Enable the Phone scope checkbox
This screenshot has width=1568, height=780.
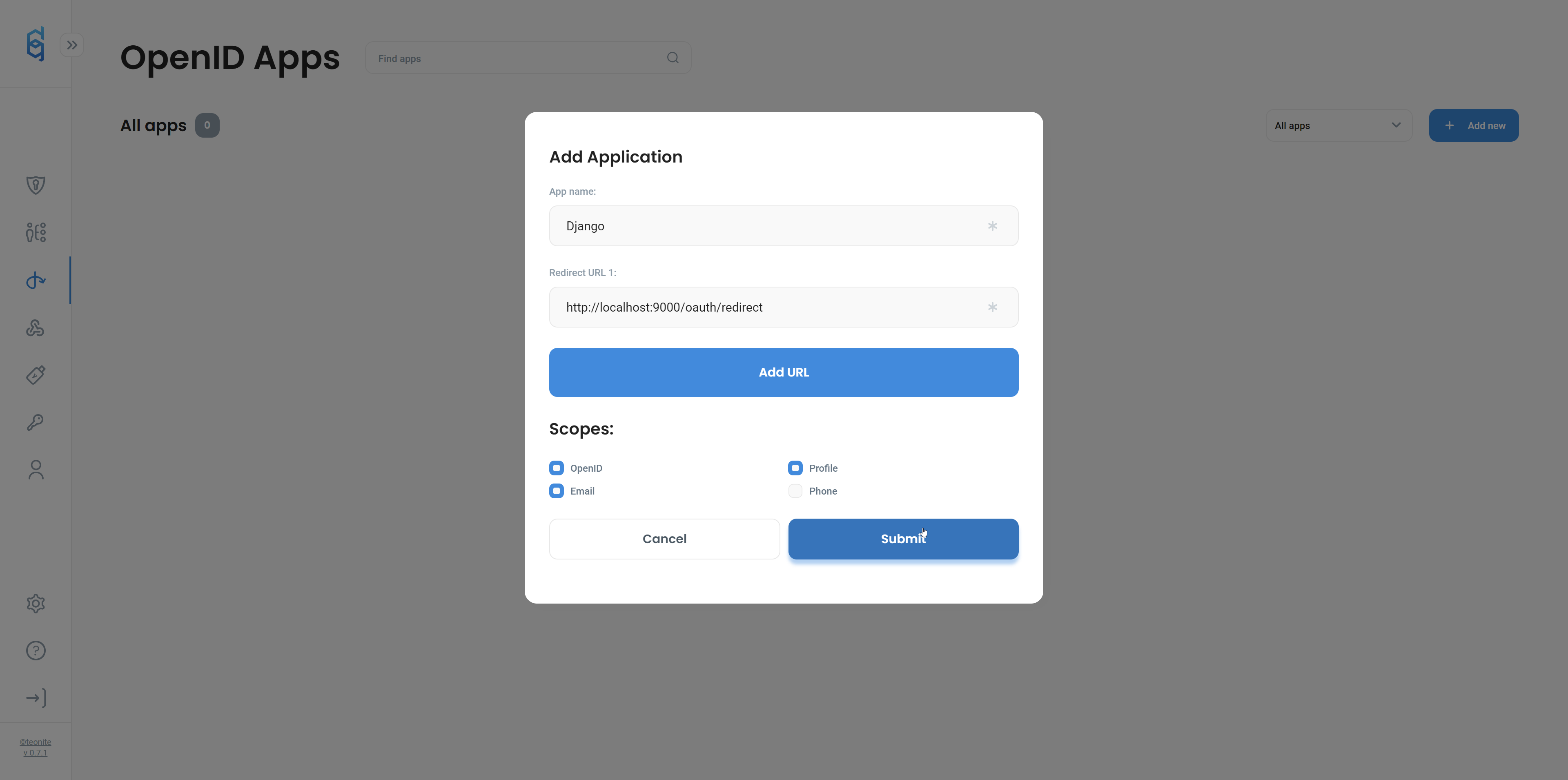(x=795, y=491)
